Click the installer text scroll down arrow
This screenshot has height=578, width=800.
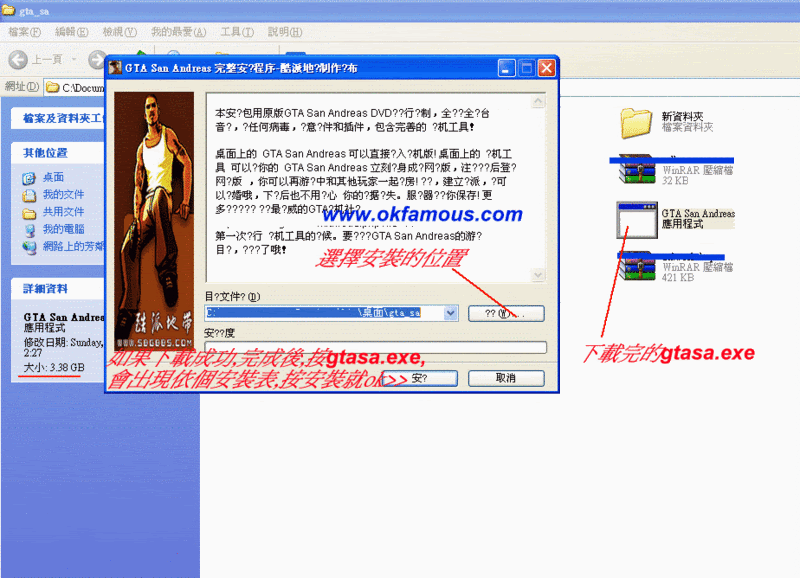click(x=538, y=275)
